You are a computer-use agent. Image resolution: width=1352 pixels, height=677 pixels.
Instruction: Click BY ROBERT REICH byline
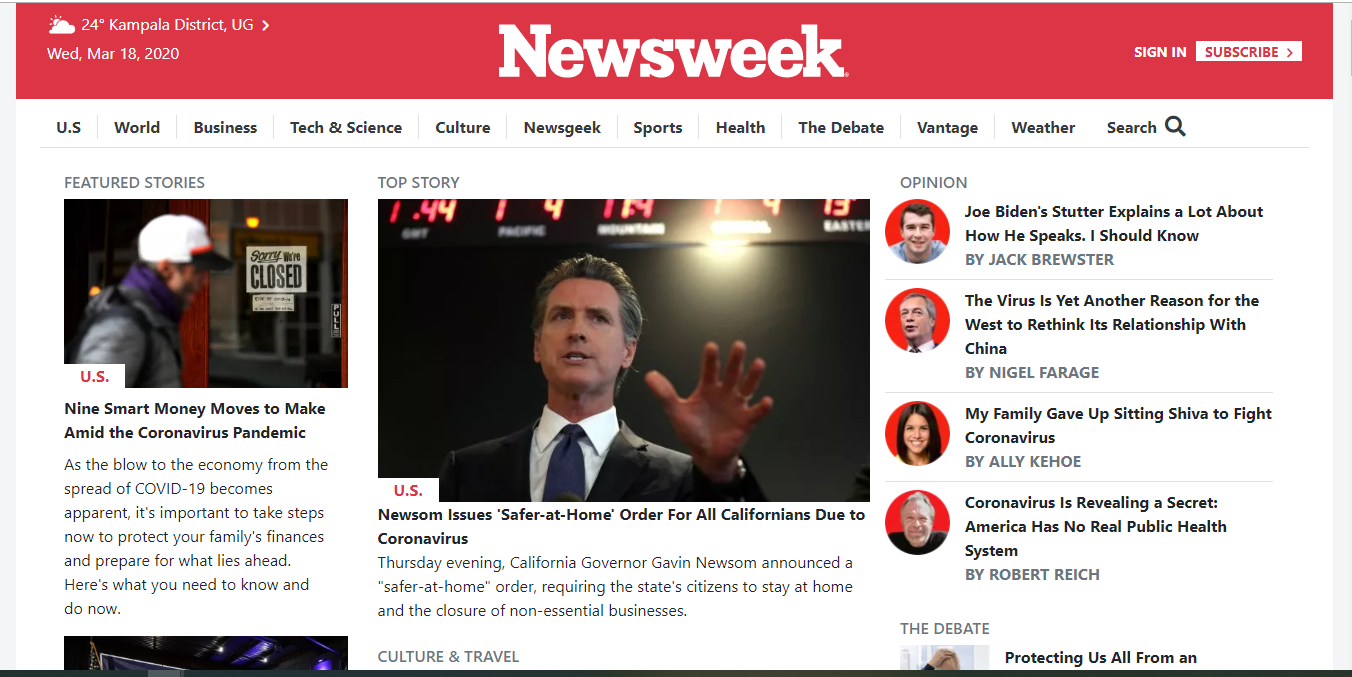point(1032,574)
